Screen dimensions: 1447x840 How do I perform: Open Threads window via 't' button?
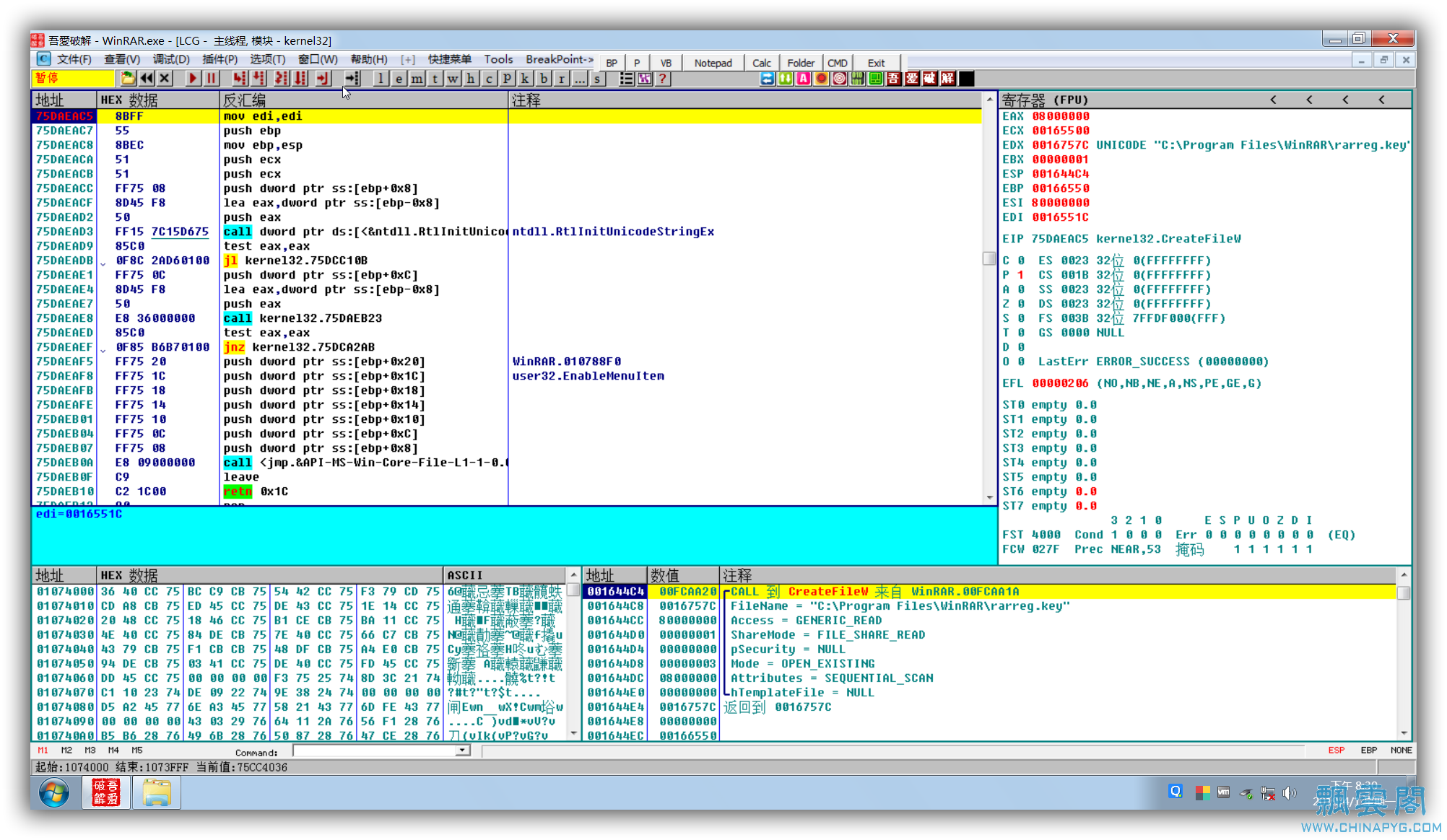click(435, 79)
